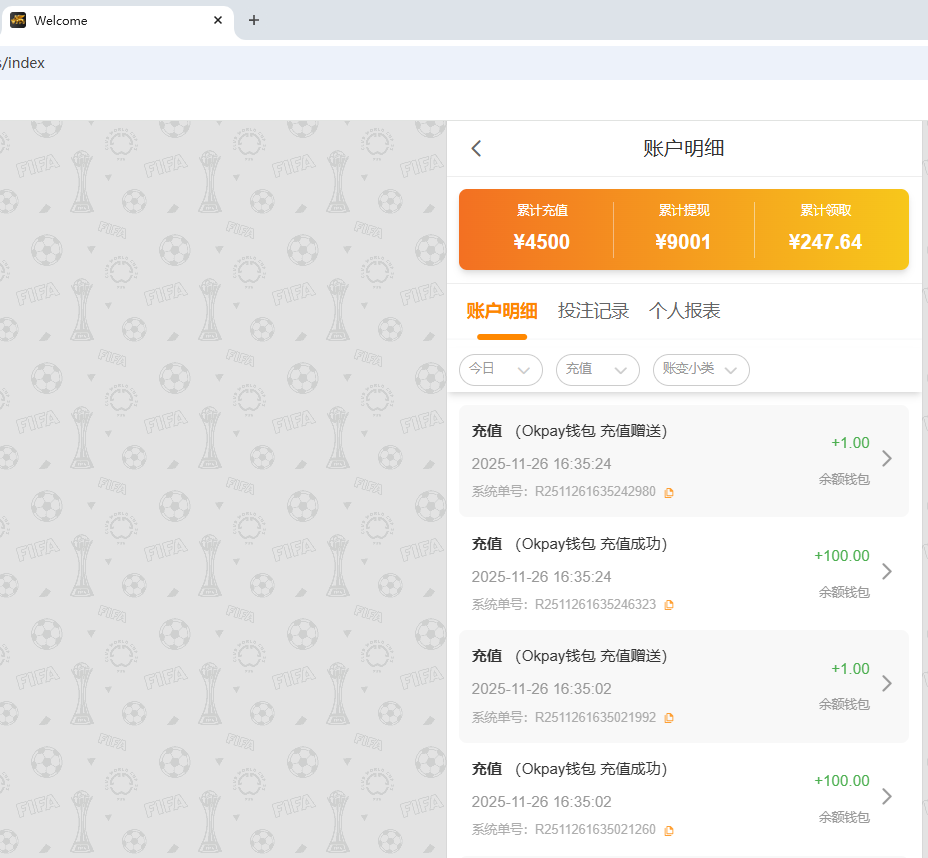
Task: Select the 账户明细 tab
Action: point(502,311)
